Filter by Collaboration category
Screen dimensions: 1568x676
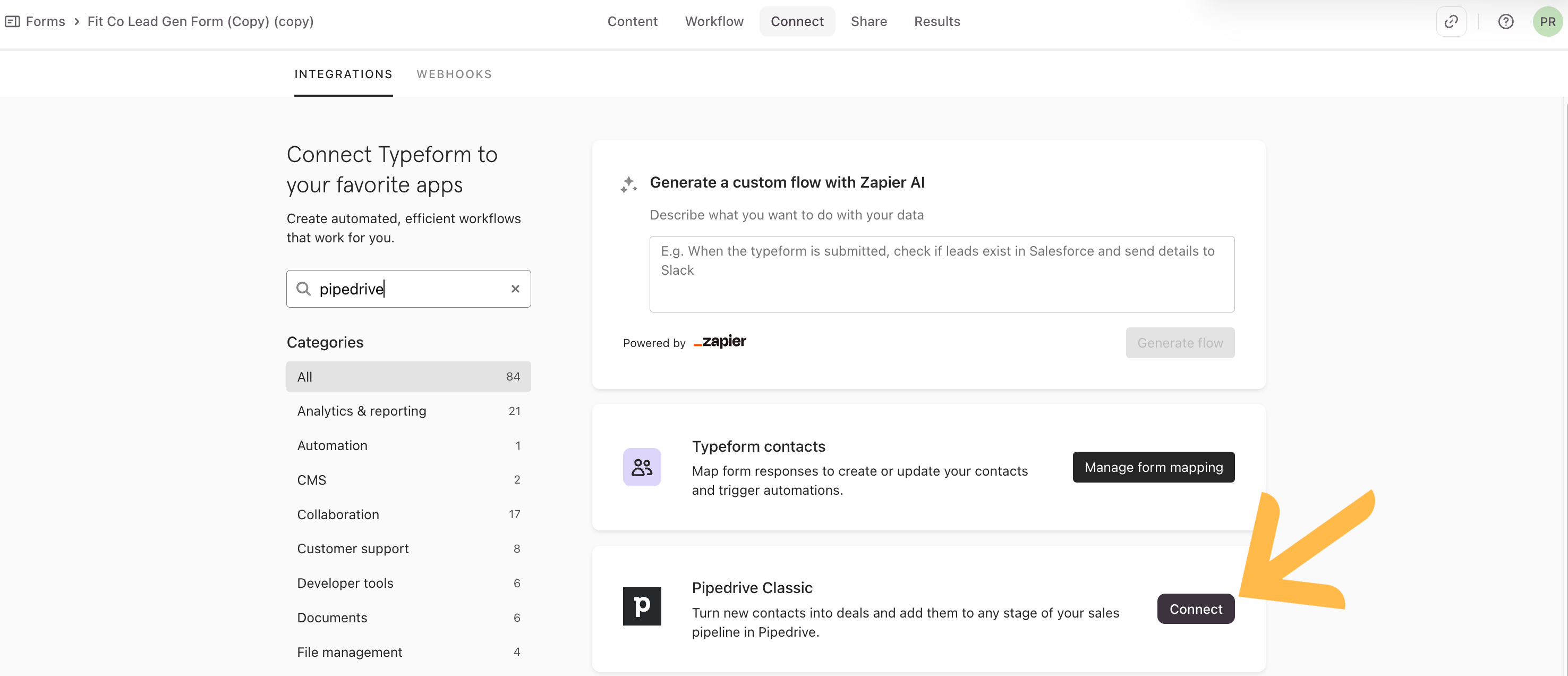(x=408, y=514)
